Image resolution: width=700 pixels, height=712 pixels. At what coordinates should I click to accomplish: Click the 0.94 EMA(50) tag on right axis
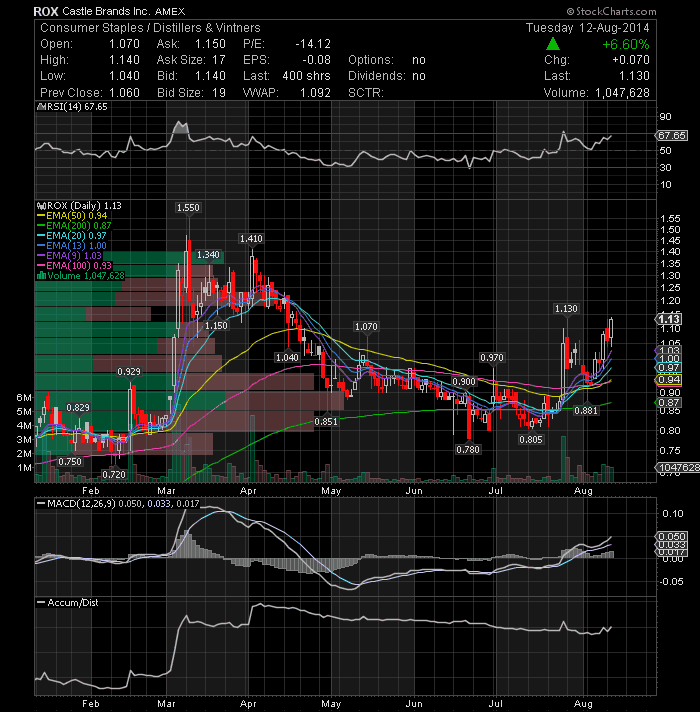669,380
